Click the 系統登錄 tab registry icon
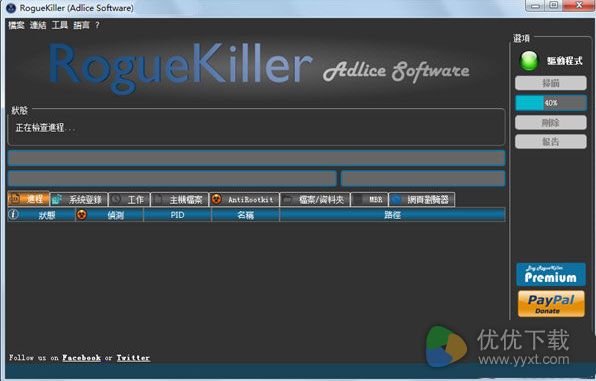 point(57,199)
